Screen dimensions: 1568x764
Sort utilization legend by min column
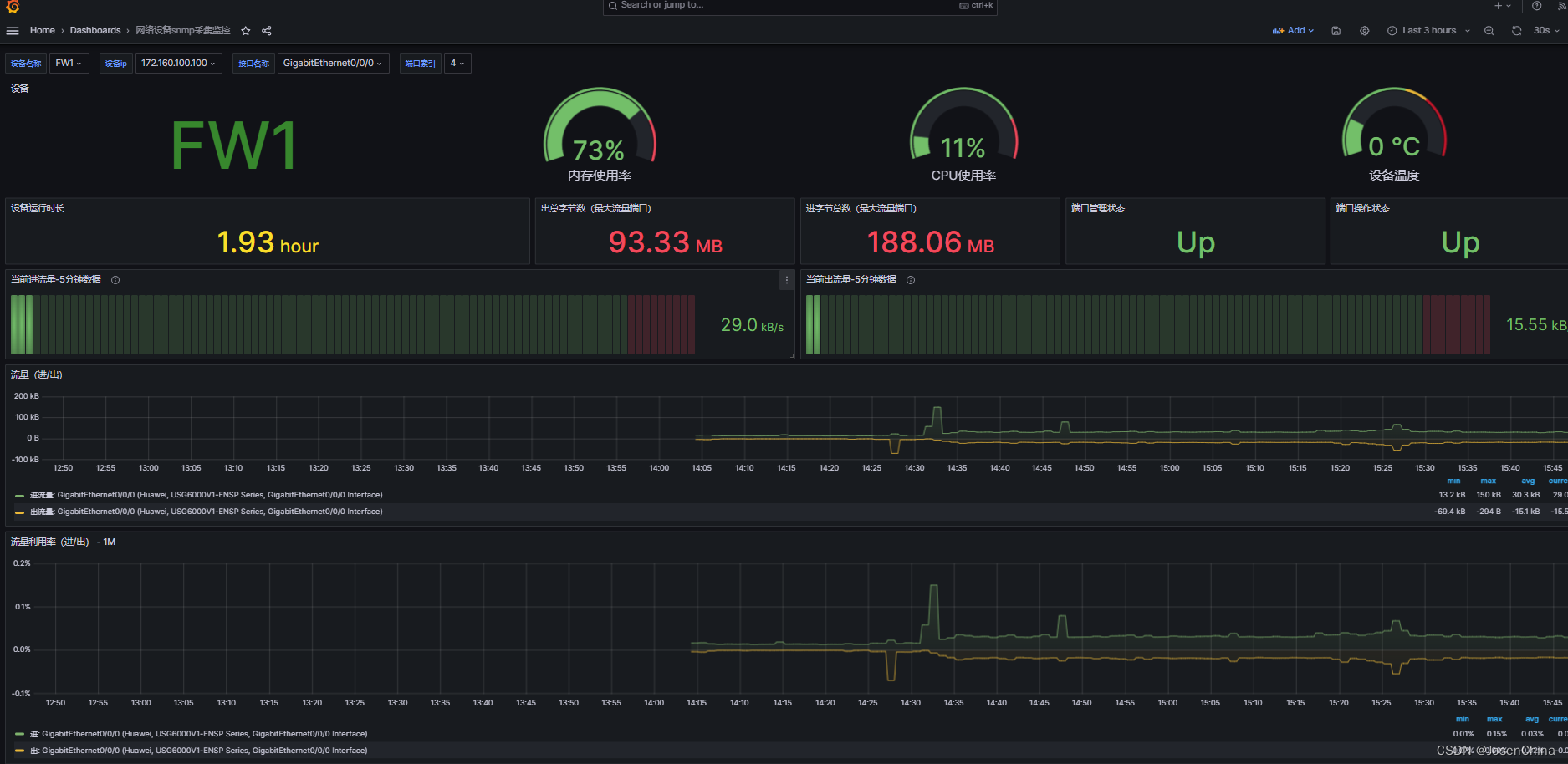pos(1463,720)
